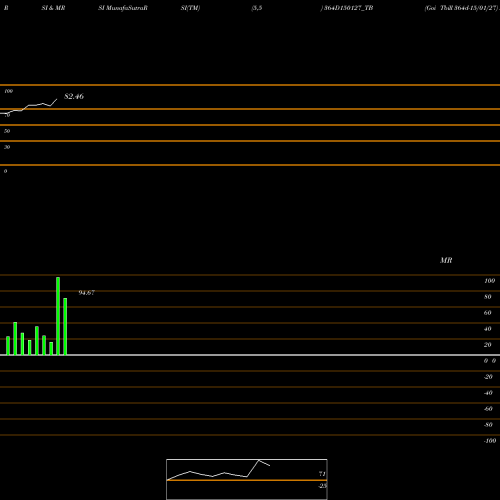The height and width of the screenshot is (500, 500).
Task: Open the mini line chart thumbnail at bottom
Action: [247, 479]
